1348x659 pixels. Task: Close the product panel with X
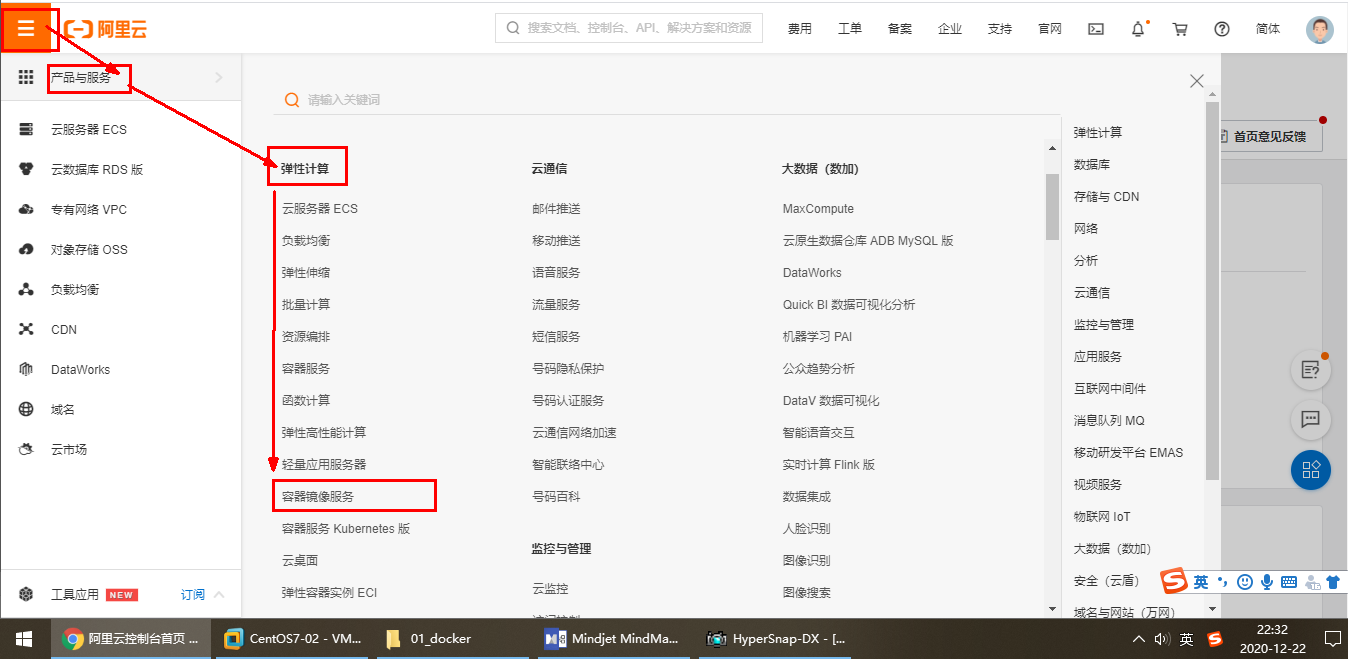(1196, 81)
